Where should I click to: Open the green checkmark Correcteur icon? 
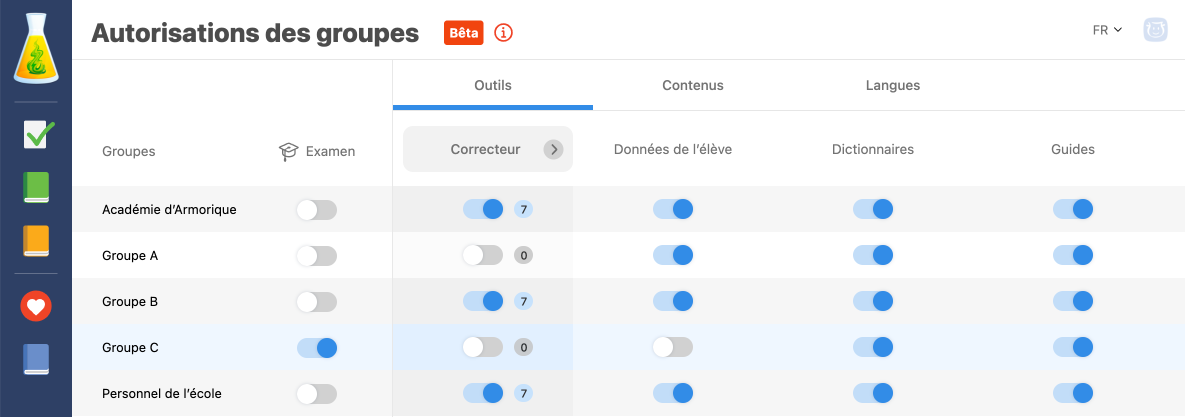[x=37, y=134]
